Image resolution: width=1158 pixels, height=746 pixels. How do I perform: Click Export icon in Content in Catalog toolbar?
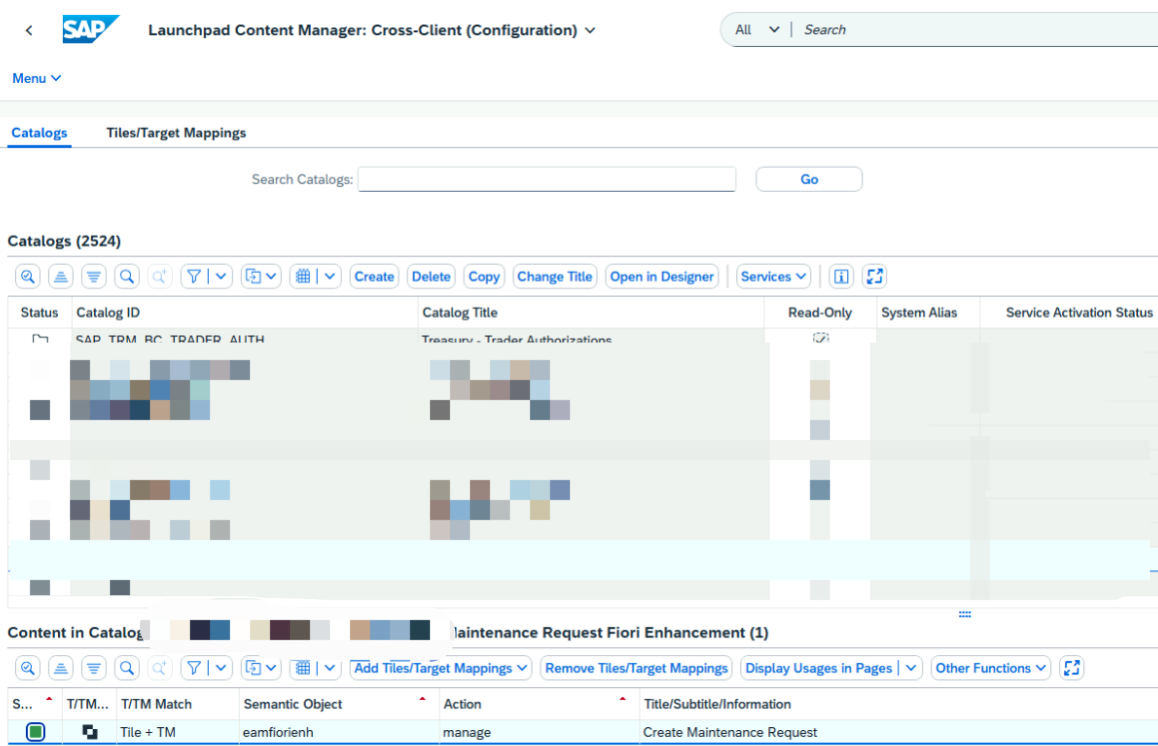[253, 668]
